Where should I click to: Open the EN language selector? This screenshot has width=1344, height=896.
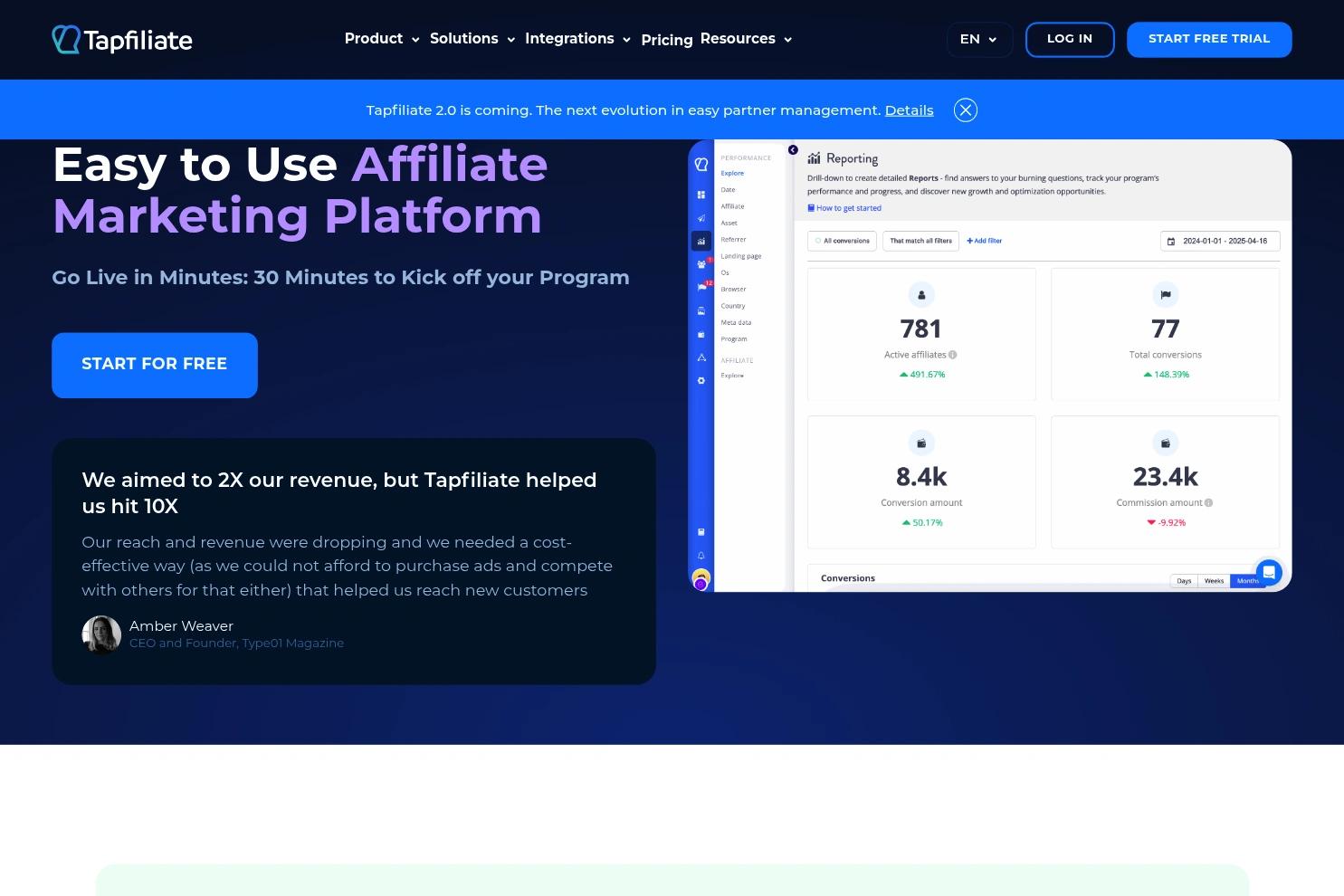[978, 40]
